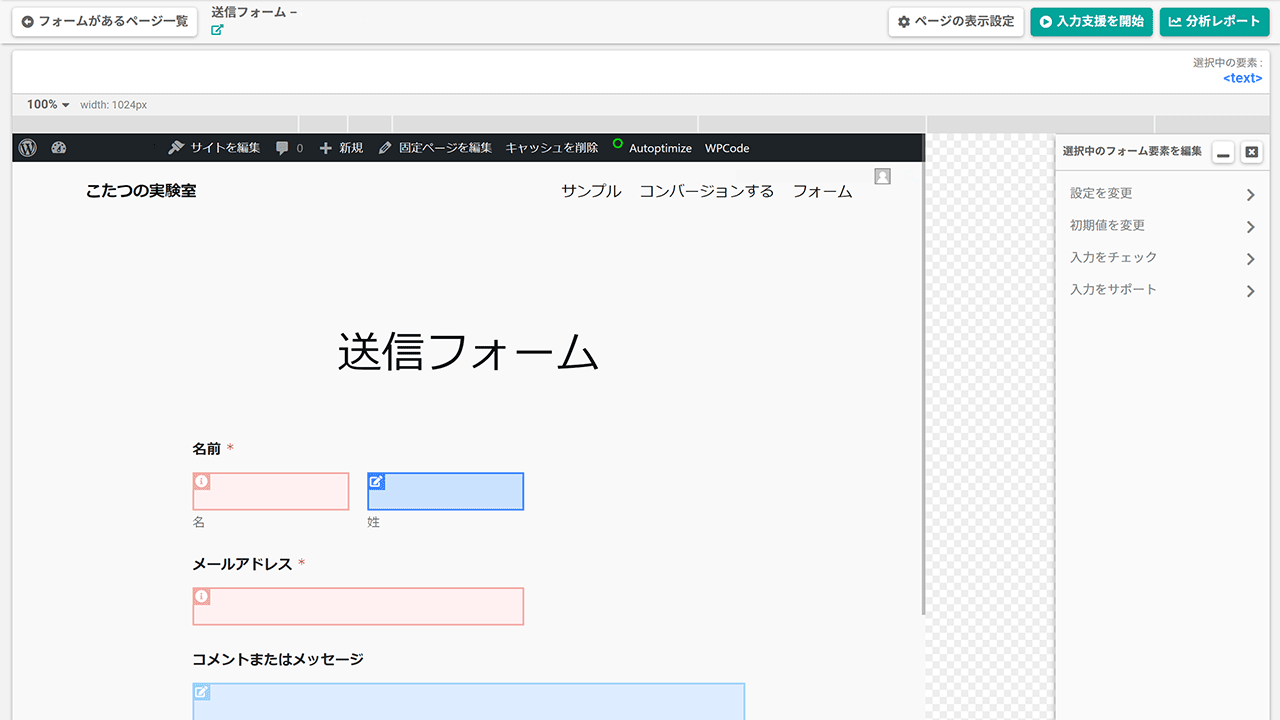Click the info icon on 名 field
The height and width of the screenshot is (720, 1280).
[x=202, y=481]
